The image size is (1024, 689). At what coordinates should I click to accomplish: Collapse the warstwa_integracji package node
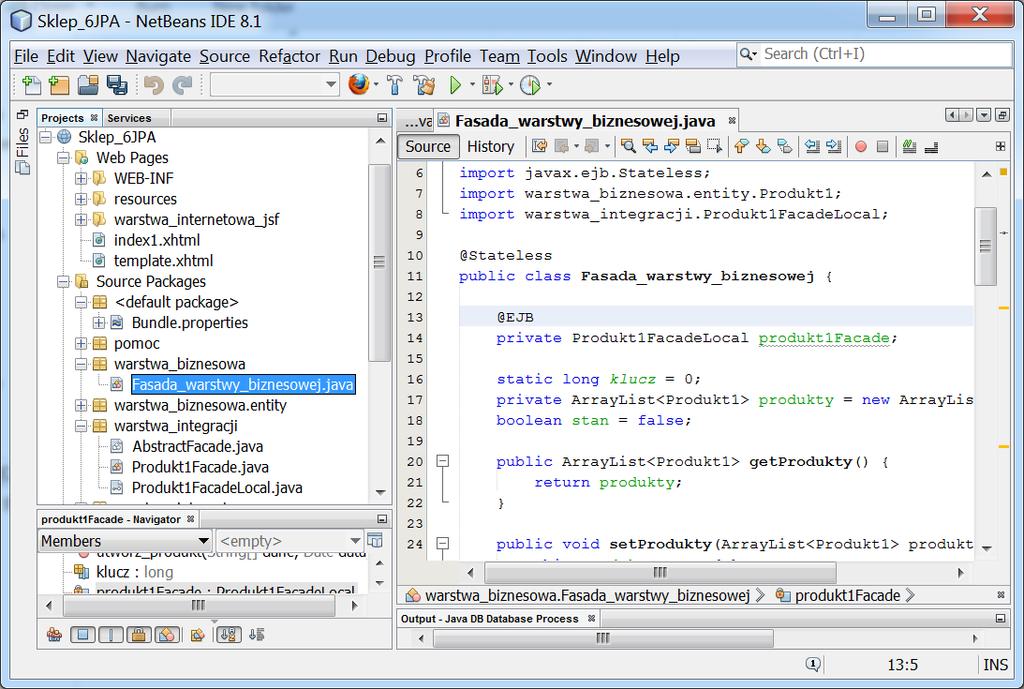click(x=81, y=426)
